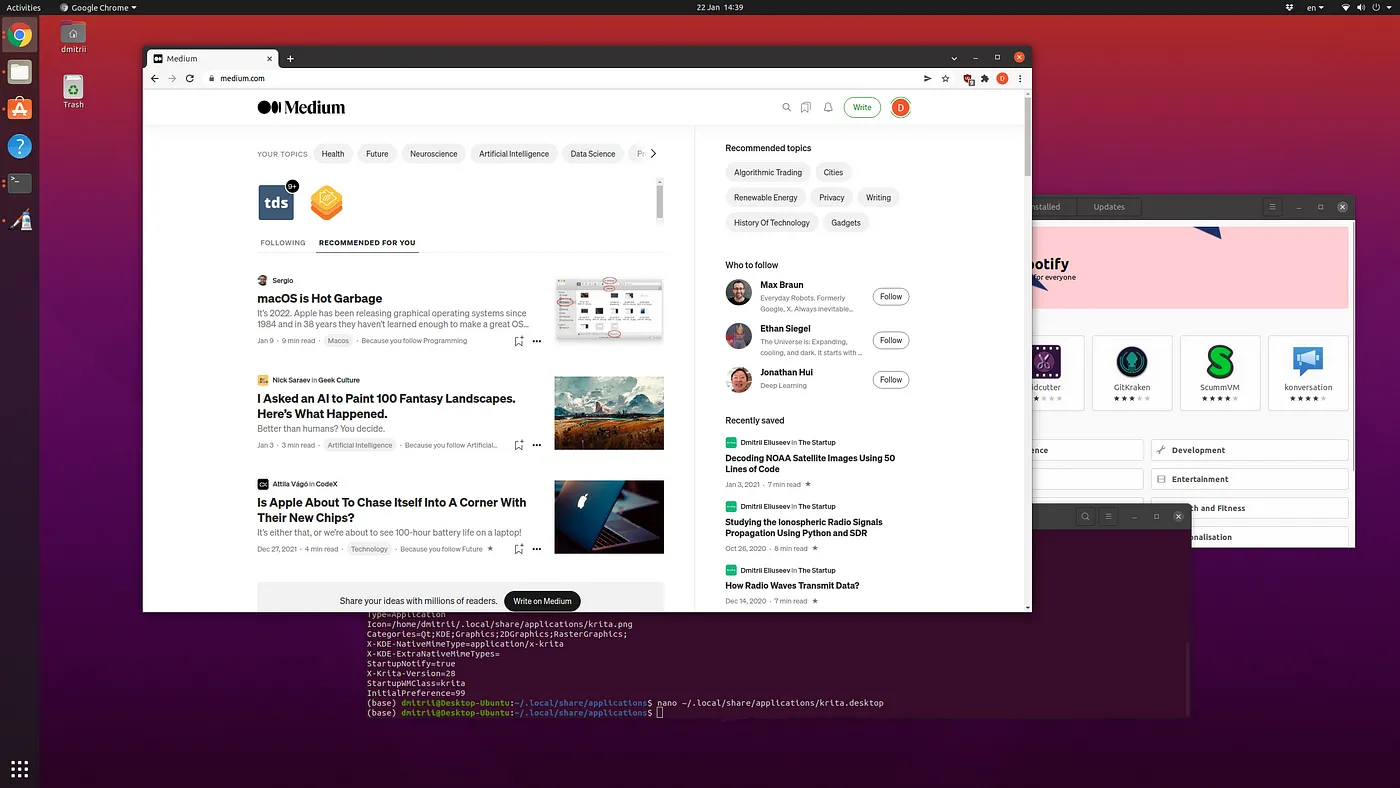
Task: Open Chrome three-dot menu
Action: coord(1020,78)
